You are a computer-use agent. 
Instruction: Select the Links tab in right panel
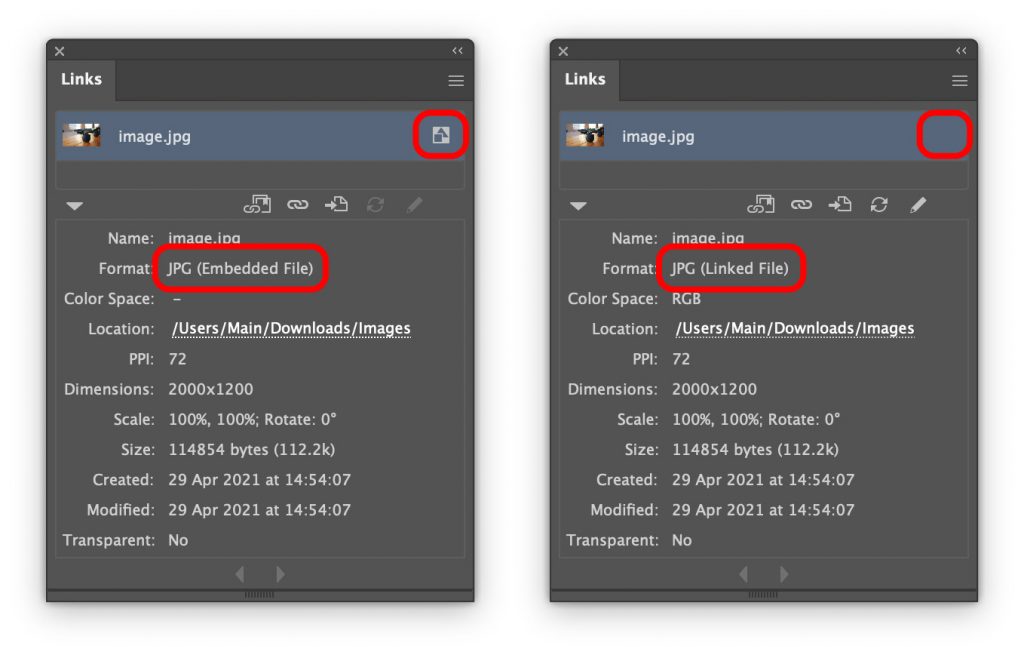tap(585, 79)
